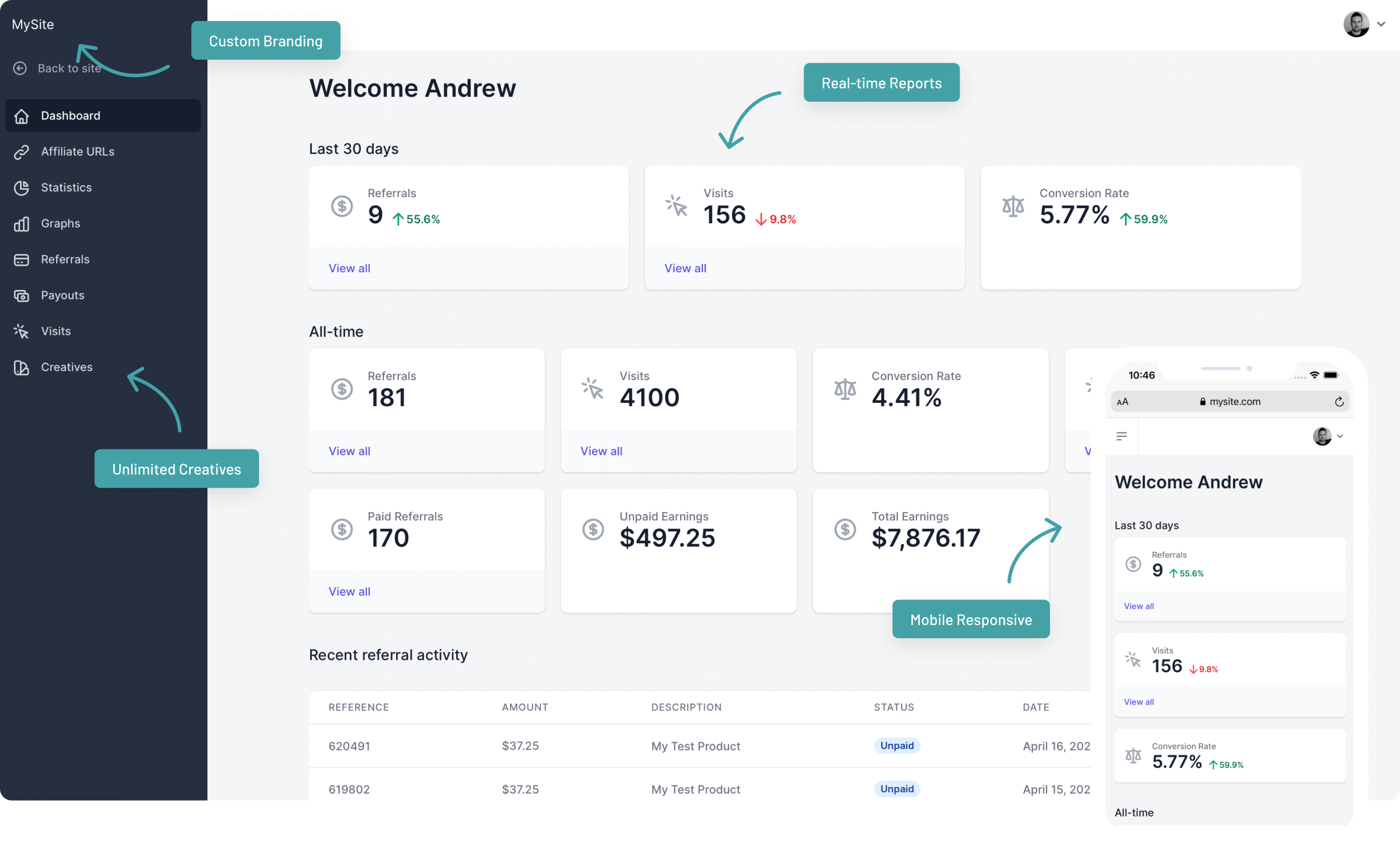Click View all under the Referrals card
Screen dimensions: 1400x845
(349, 268)
